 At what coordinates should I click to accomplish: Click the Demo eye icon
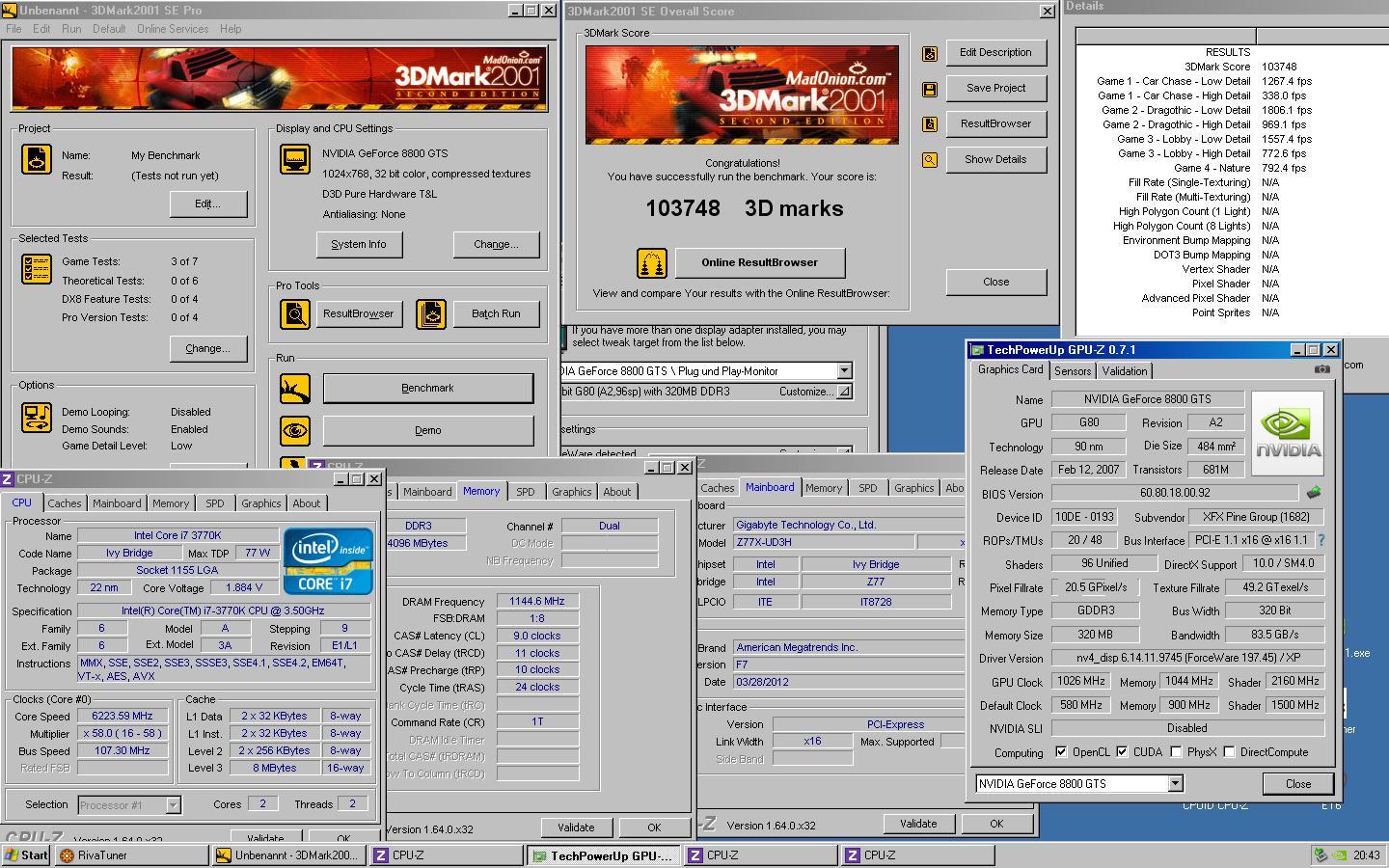pyautogui.click(x=295, y=430)
